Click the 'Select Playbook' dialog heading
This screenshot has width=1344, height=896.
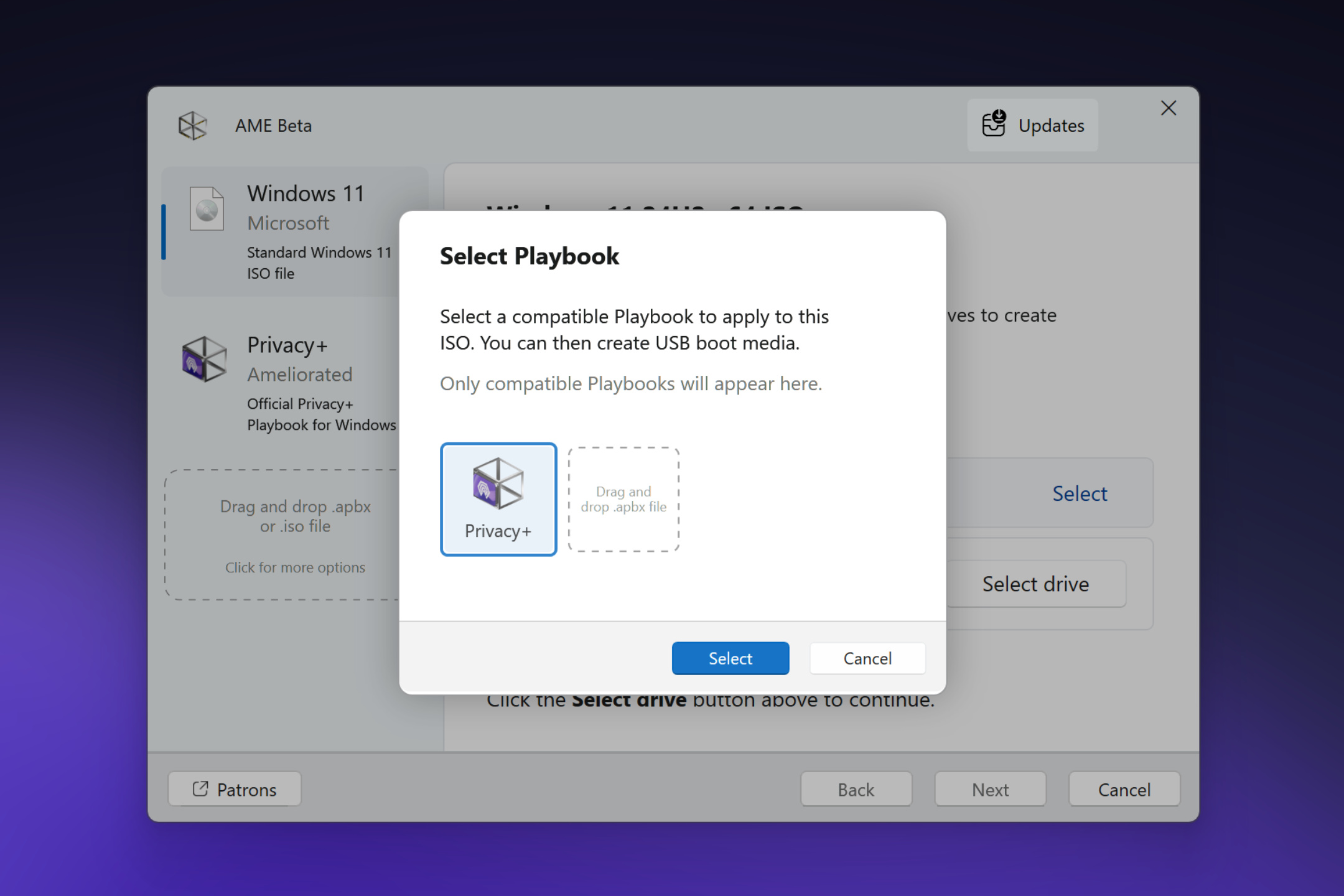pyautogui.click(x=530, y=256)
